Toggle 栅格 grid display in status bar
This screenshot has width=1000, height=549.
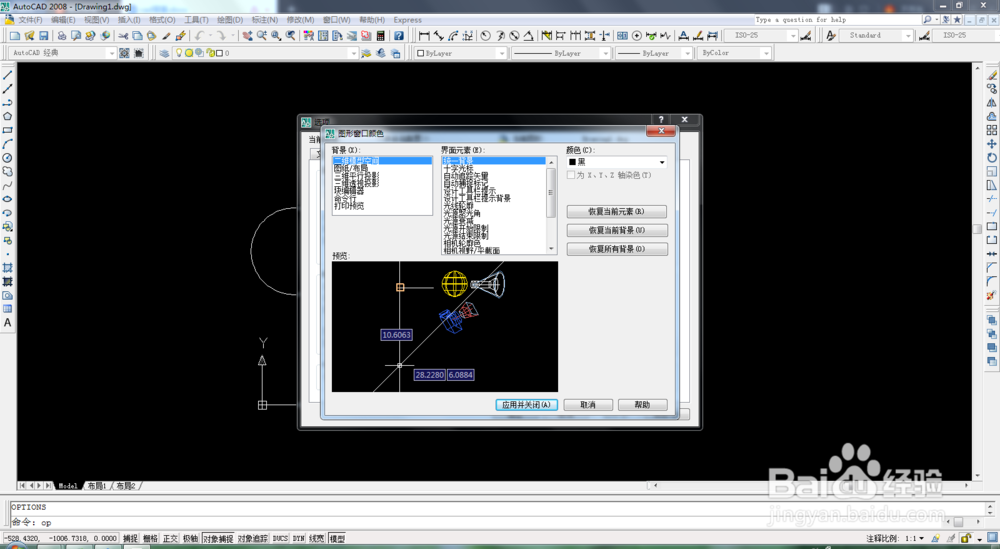(x=150, y=539)
